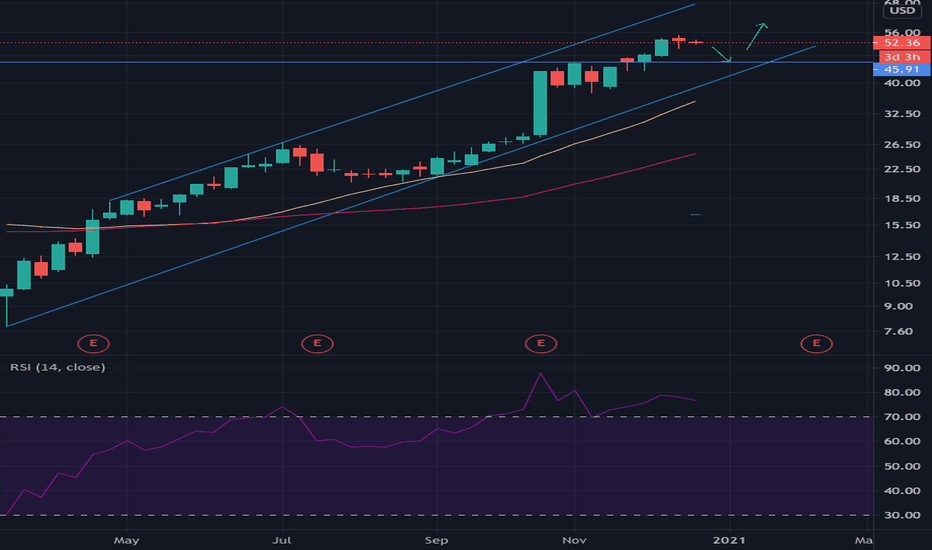Click the earnings marker near July
The image size is (932, 550).
coord(317,344)
